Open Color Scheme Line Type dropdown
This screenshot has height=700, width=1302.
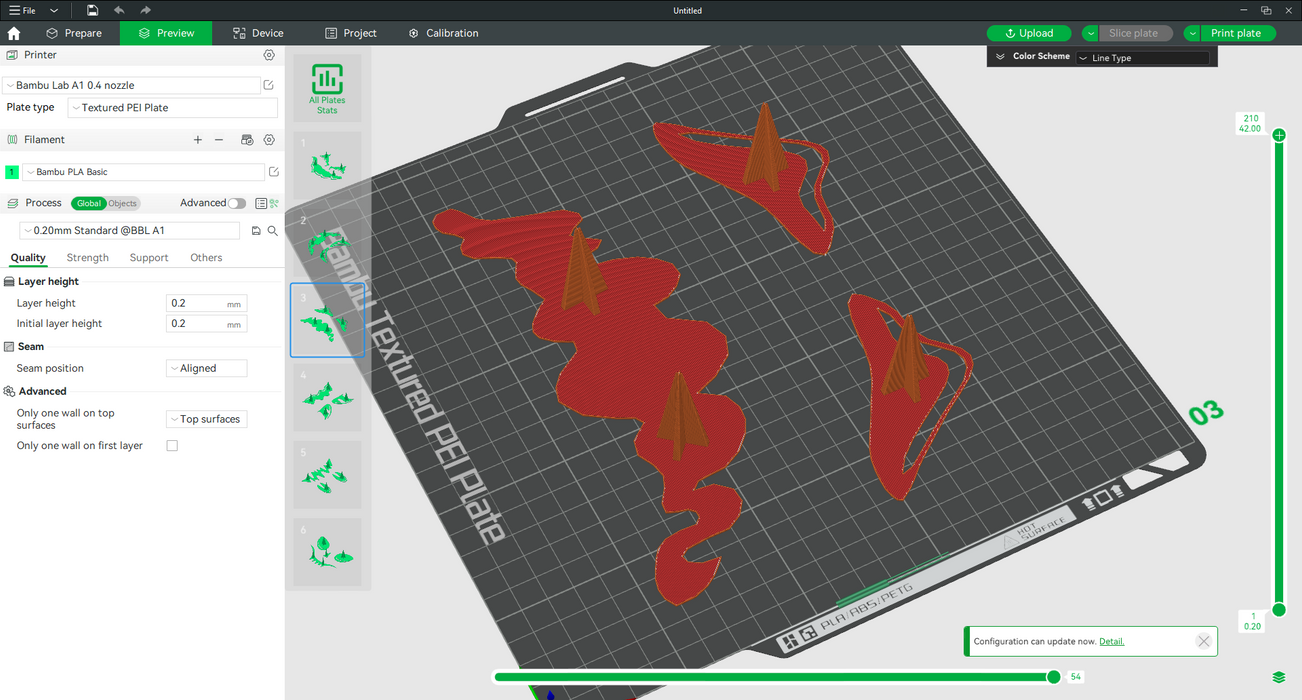tap(1142, 58)
